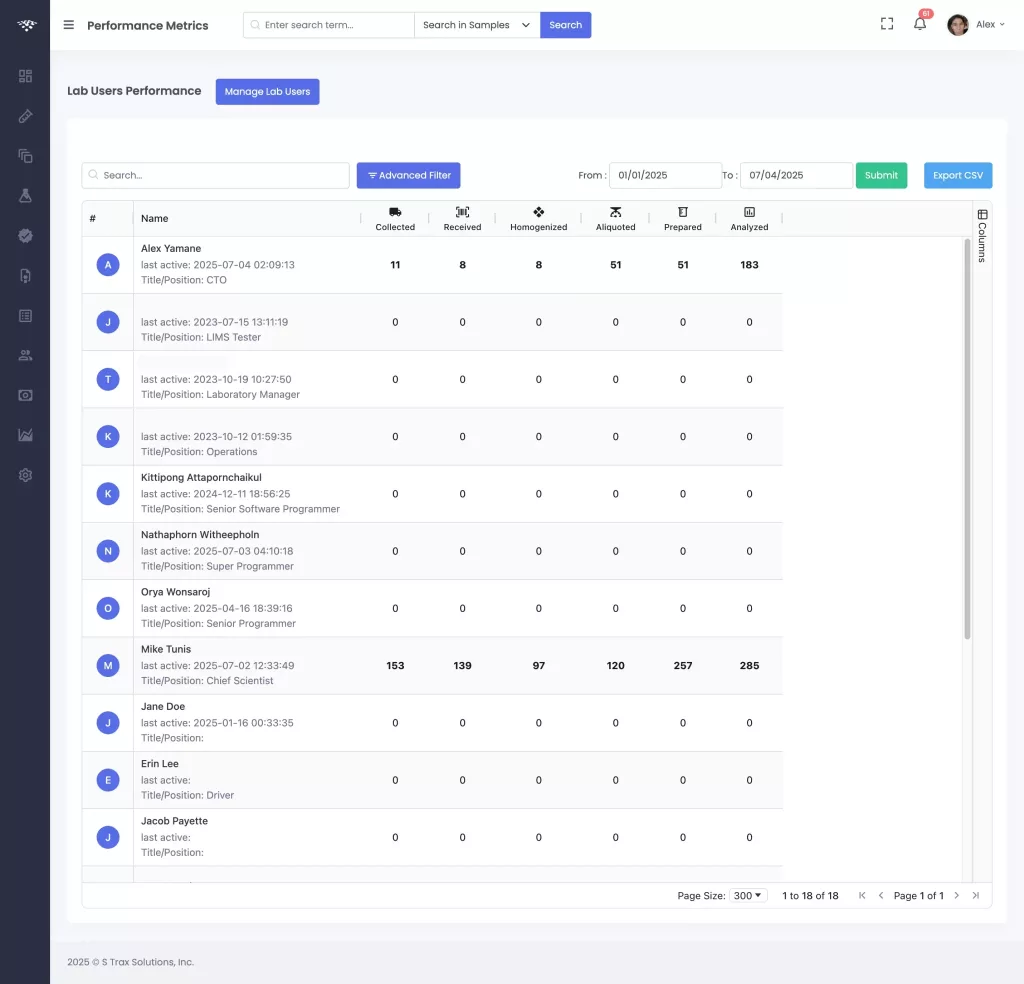This screenshot has height=984, width=1024.
Task: Click Manage Lab Users button
Action: (x=267, y=91)
